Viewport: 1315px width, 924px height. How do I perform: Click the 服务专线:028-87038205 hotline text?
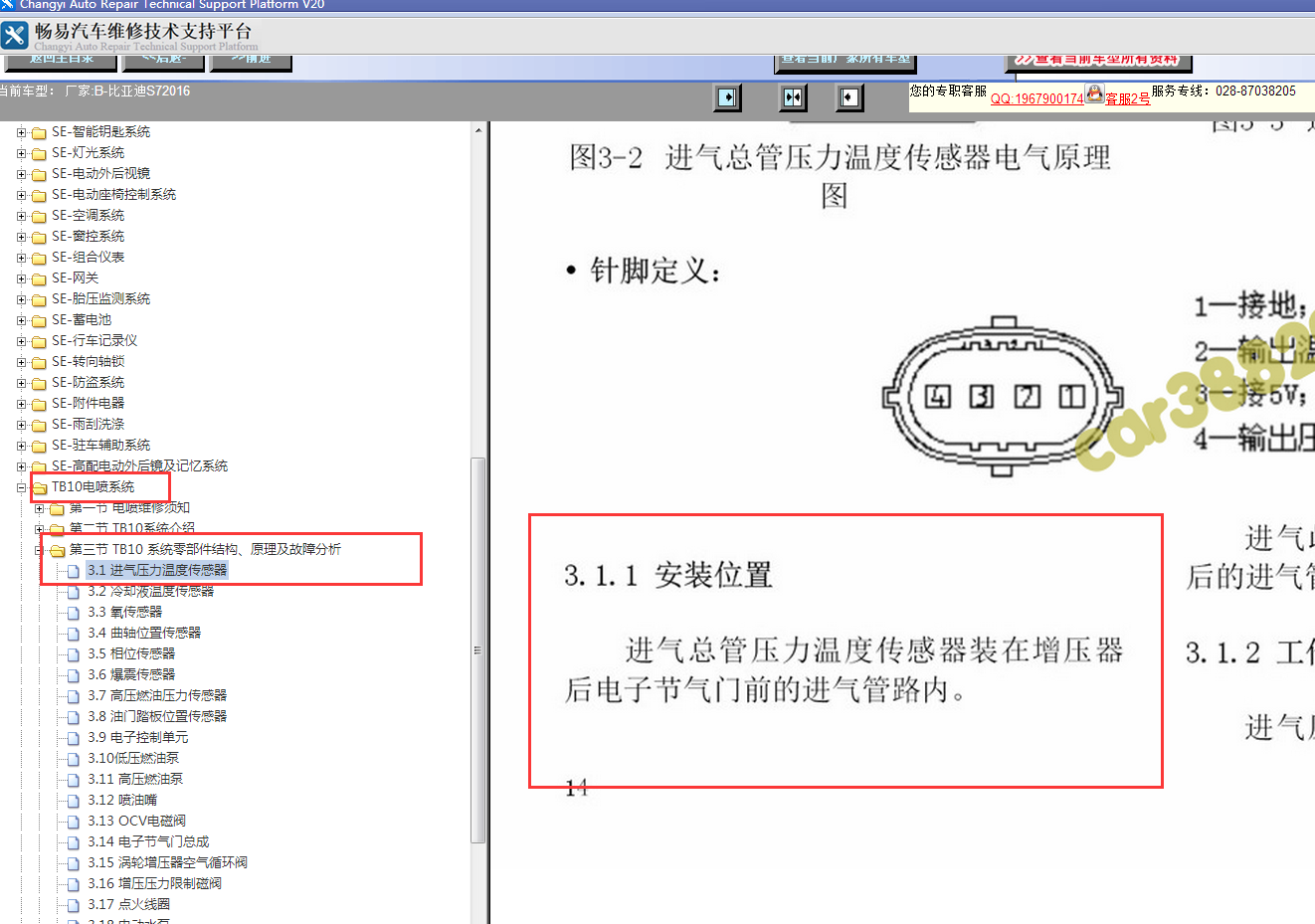click(1223, 91)
